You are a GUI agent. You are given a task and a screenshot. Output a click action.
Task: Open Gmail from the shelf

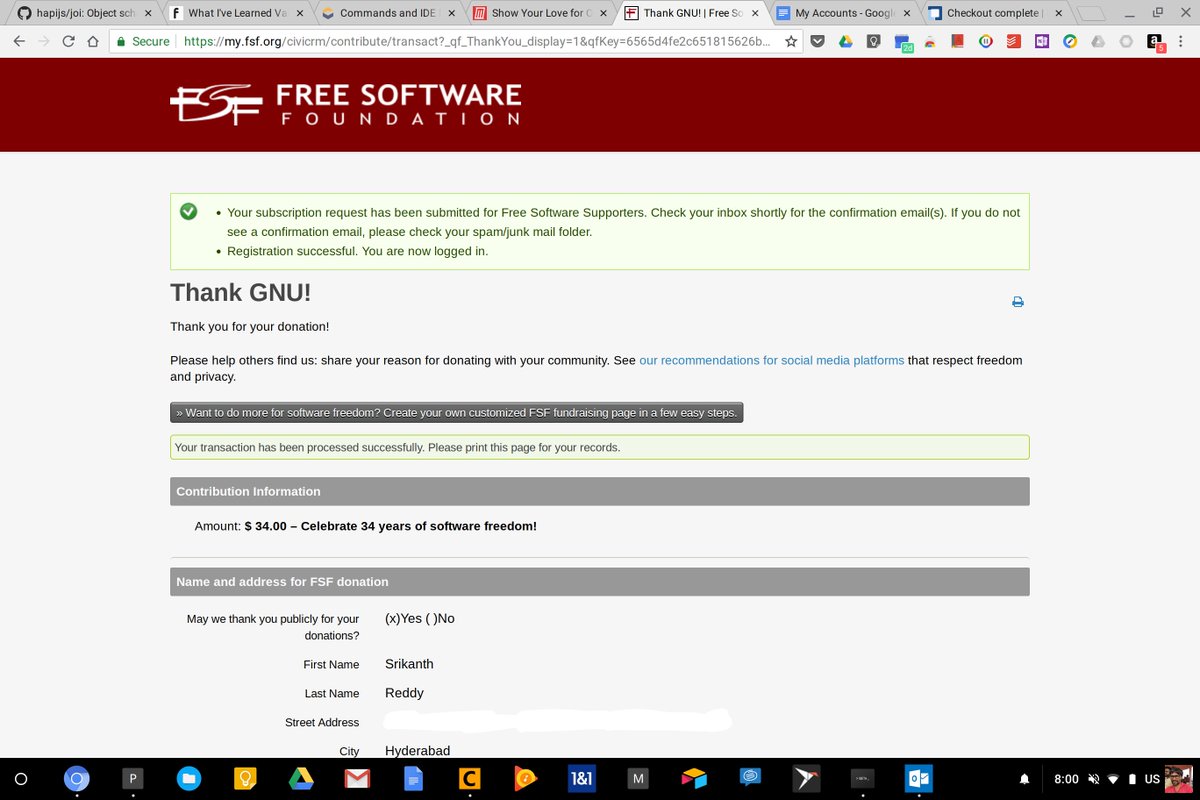[357, 779]
